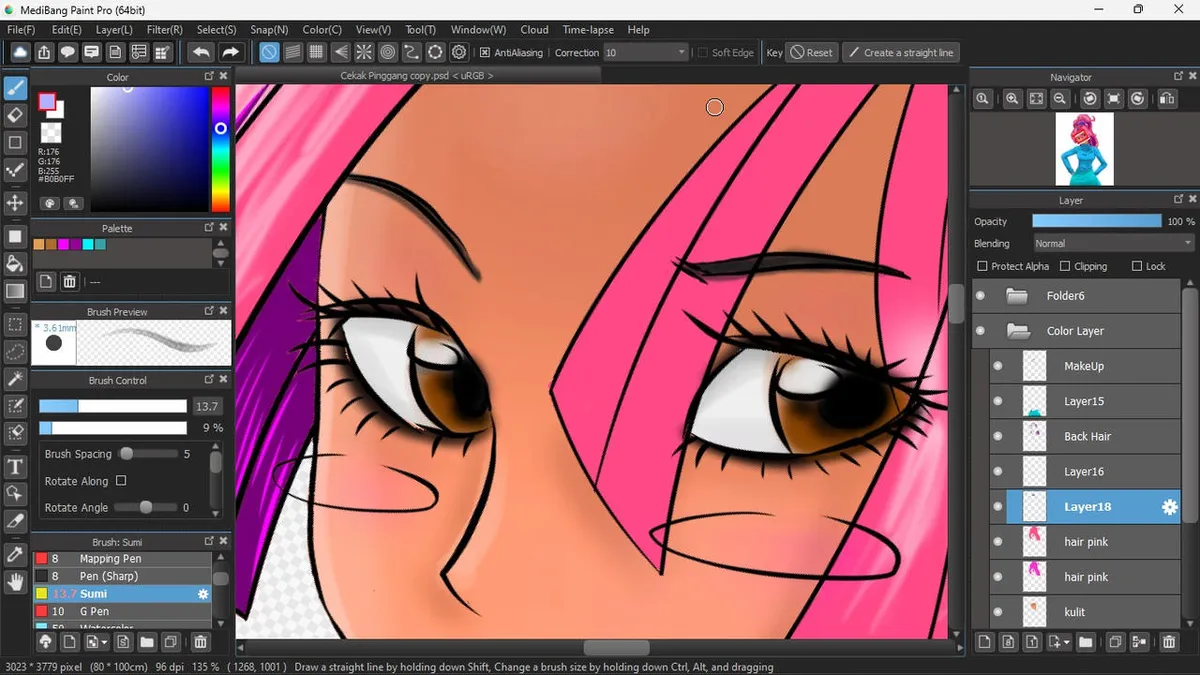
Task: Select the Text tool
Action: 15,467
